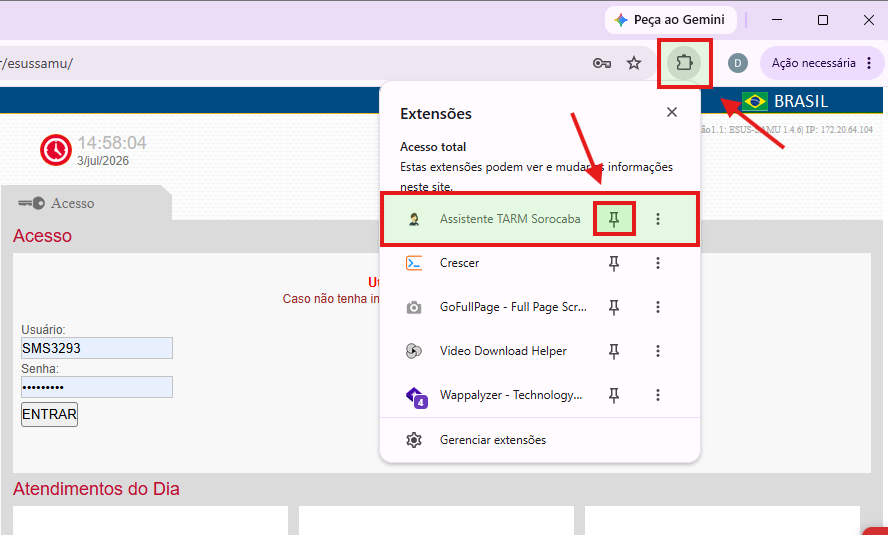Select GoFullPage - Full Page Scr... entry
The height and width of the screenshot is (535, 888).
[513, 307]
